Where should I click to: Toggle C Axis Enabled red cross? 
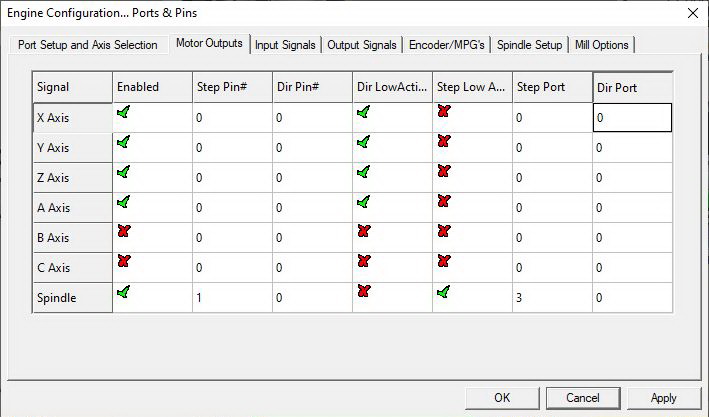click(124, 262)
